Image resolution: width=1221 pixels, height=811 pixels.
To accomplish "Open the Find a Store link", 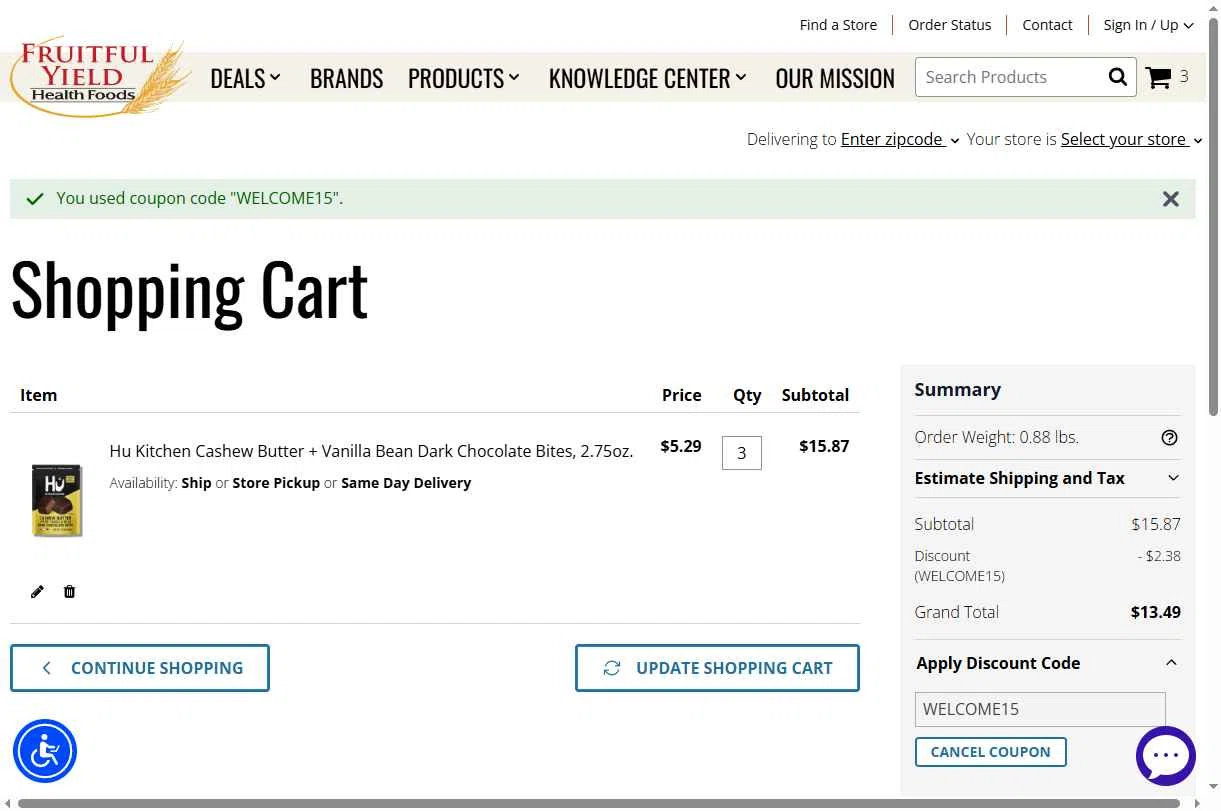I will coord(838,25).
